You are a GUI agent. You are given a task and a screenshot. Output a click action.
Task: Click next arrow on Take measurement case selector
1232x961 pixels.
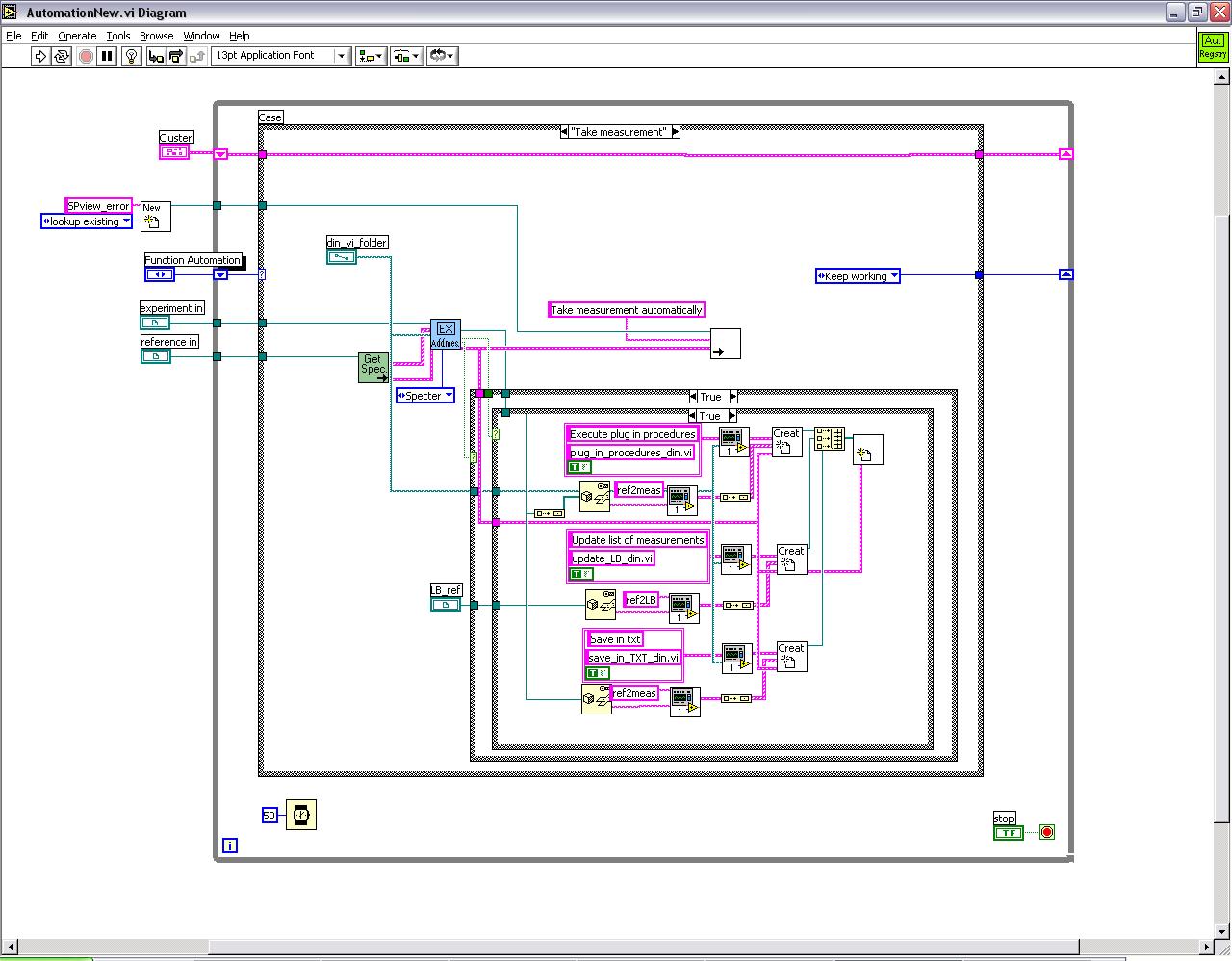[676, 132]
